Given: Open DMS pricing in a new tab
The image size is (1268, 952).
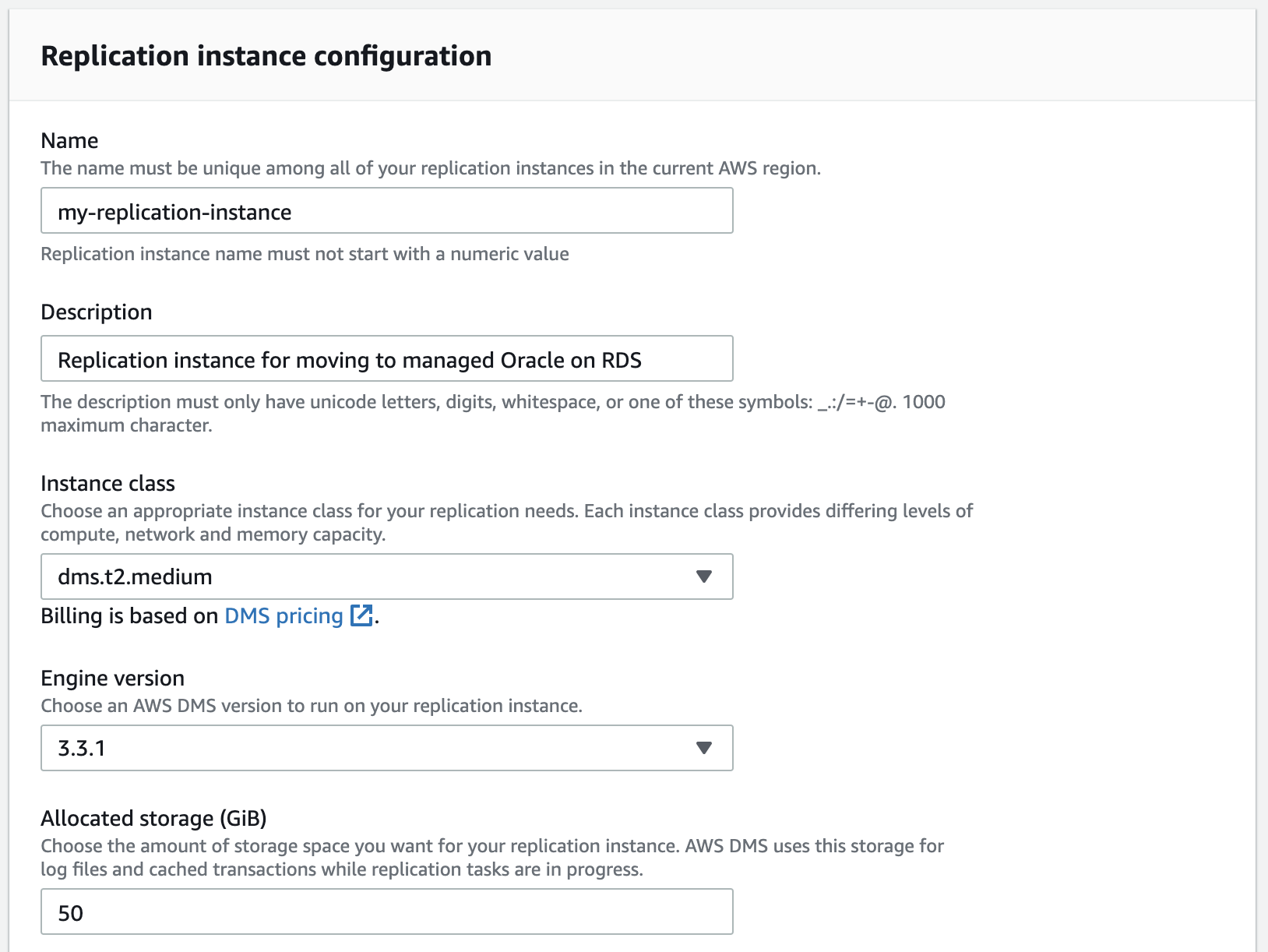Looking at the screenshot, I should (x=282, y=615).
